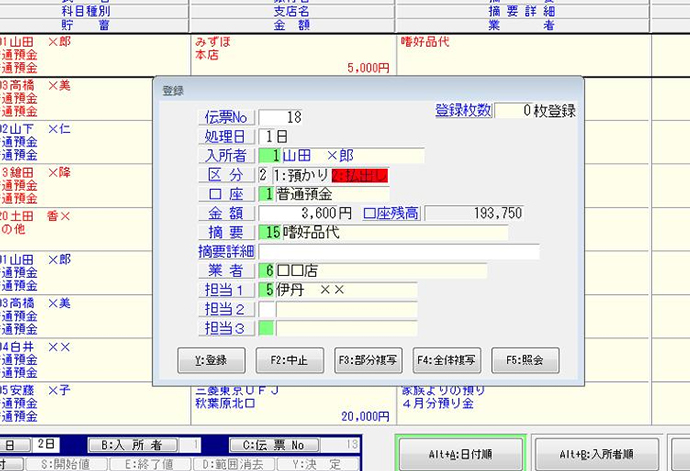Select the red 2:払出し withdrawal option
This screenshot has height=471, width=690.
point(358,174)
